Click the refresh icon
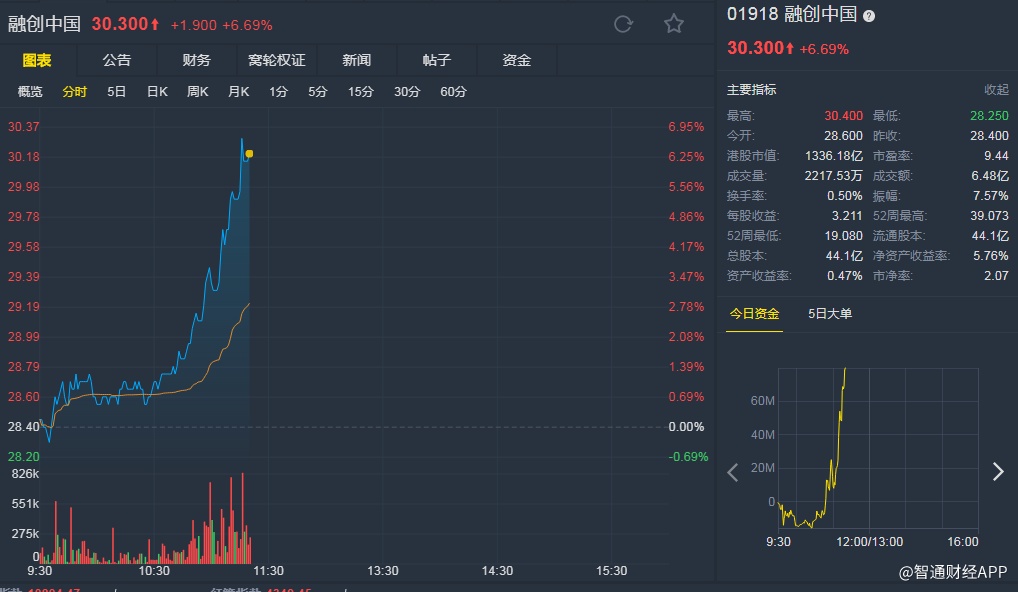Viewport: 1018px width, 592px height. (623, 24)
